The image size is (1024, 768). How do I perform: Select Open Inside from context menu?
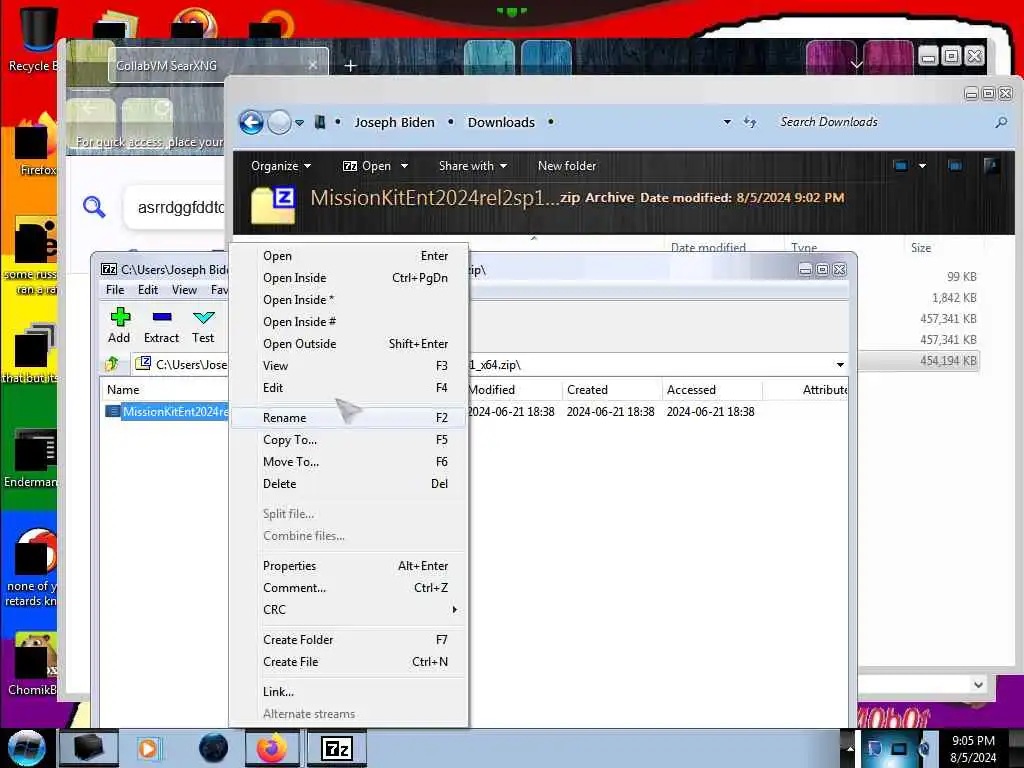point(349,278)
